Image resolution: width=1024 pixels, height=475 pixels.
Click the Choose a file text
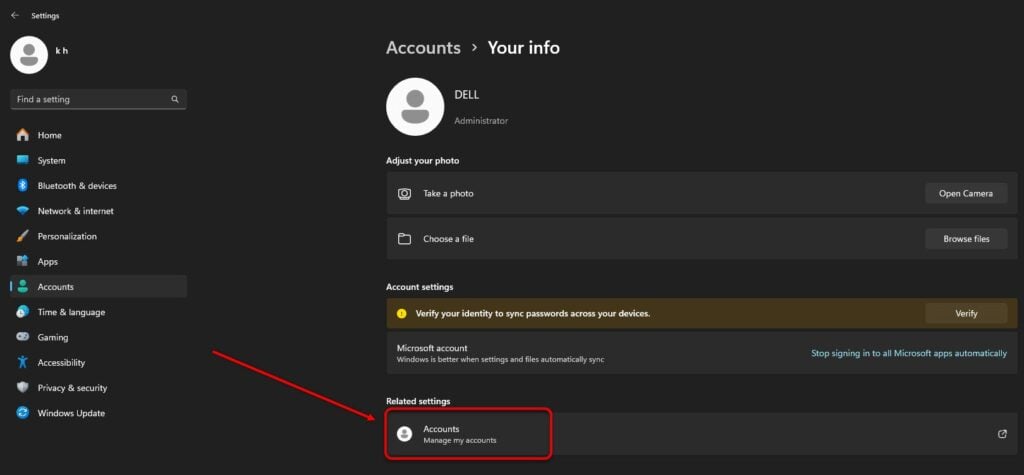(449, 239)
